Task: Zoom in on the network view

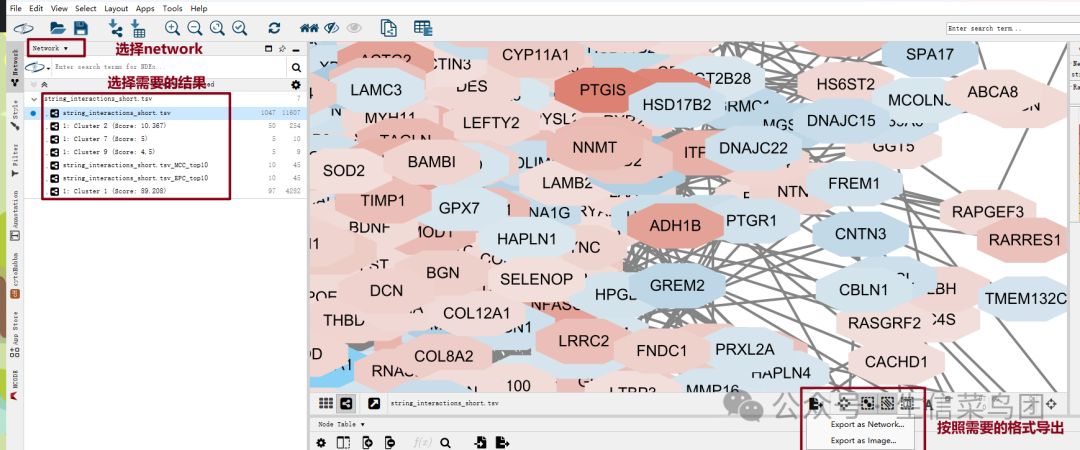Action: click(172, 28)
